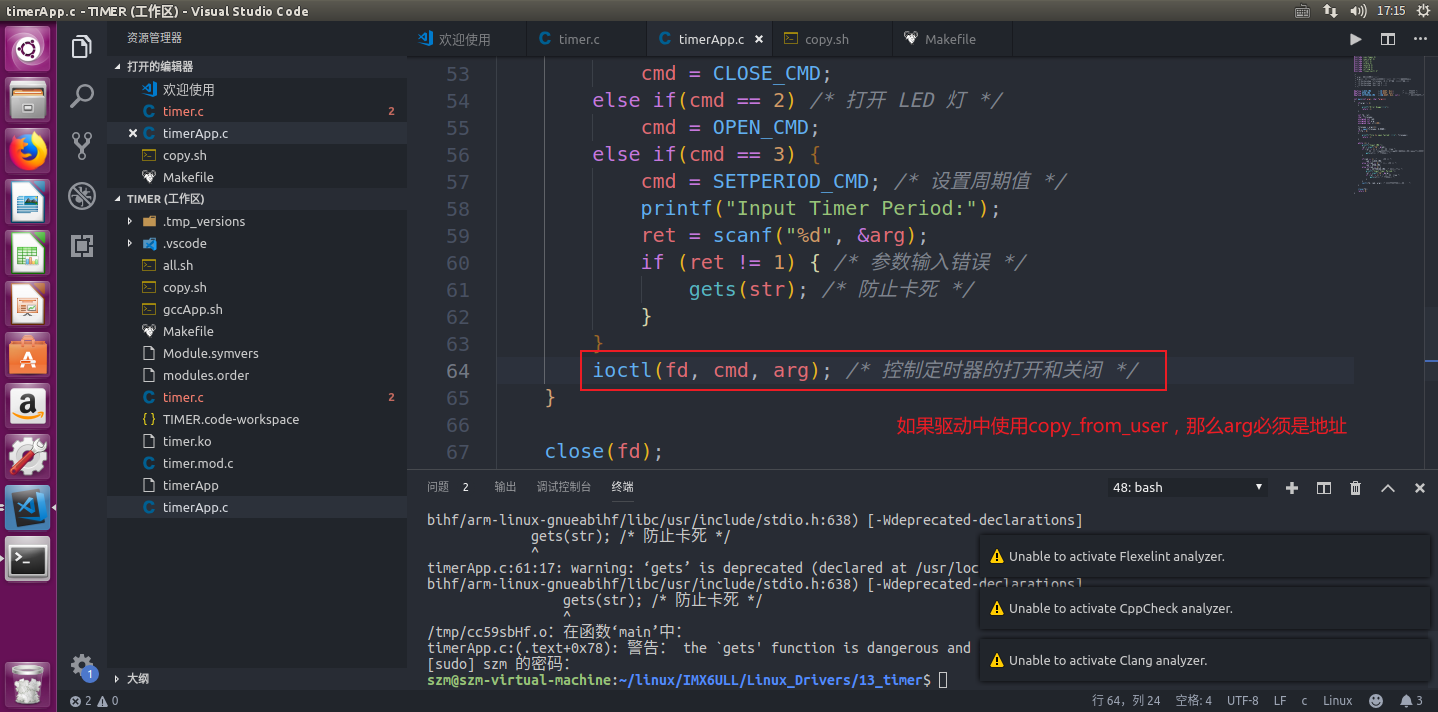The height and width of the screenshot is (712, 1438).
Task: Open Ubuntu Software from the dock
Action: [x=28, y=355]
